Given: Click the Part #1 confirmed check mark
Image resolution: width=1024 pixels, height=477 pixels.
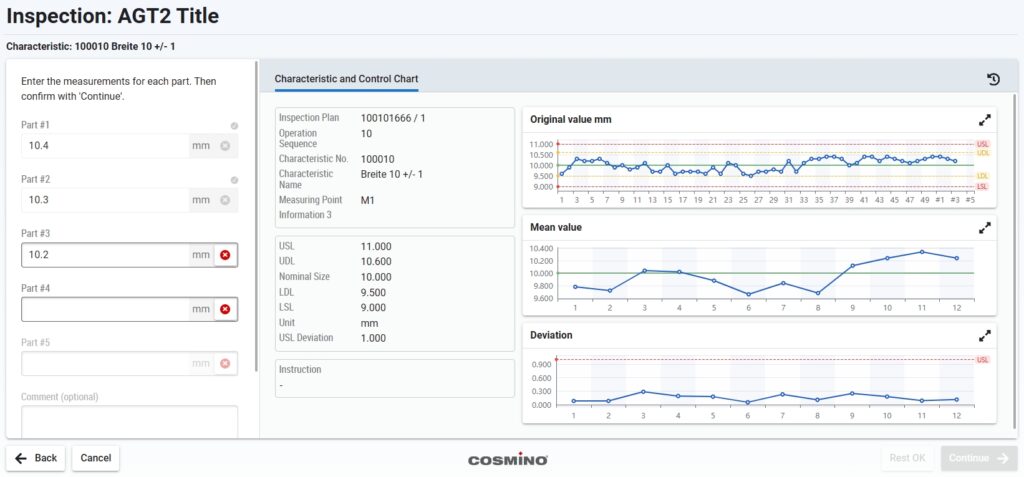Looking at the screenshot, I should (x=234, y=126).
